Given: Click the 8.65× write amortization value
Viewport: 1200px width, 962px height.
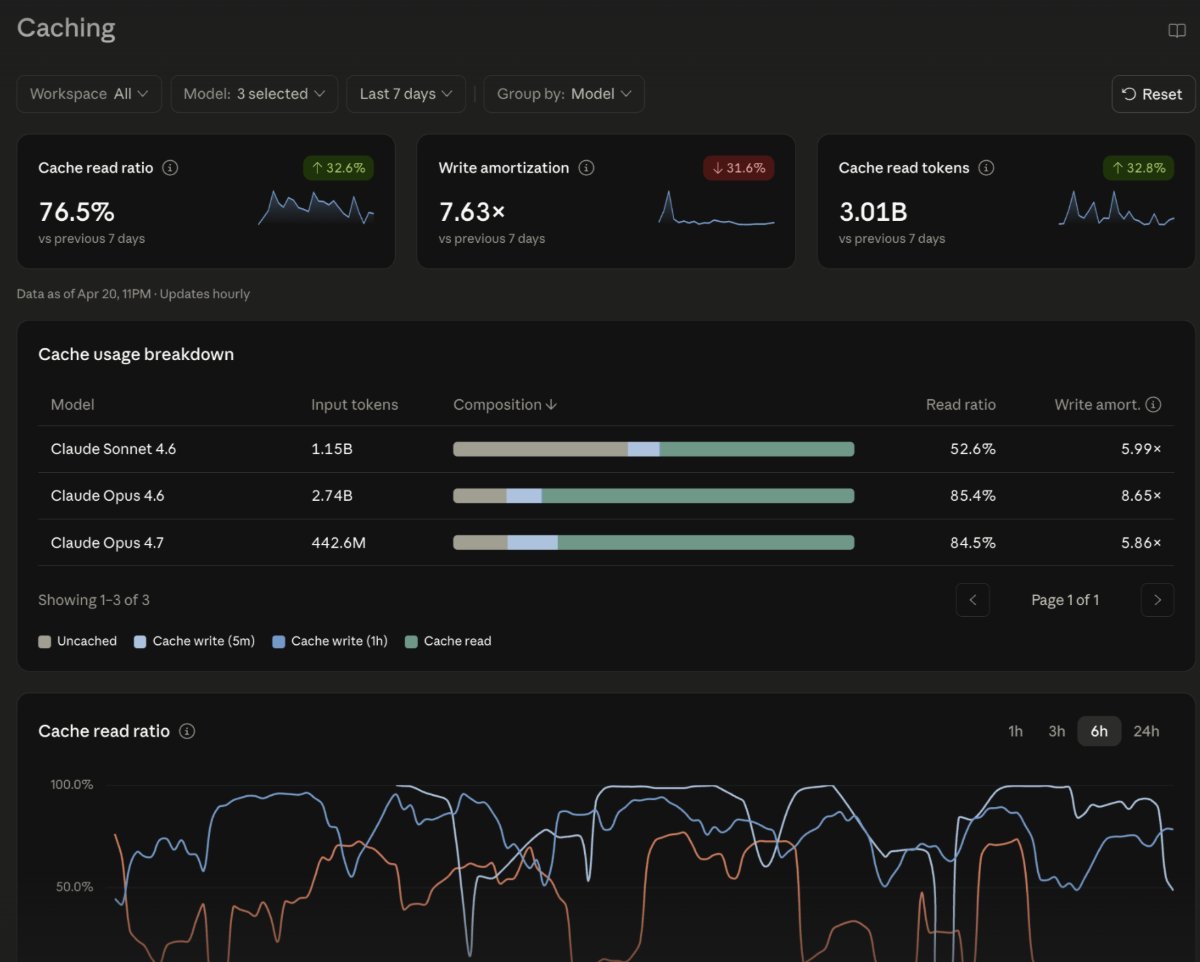Looking at the screenshot, I should 1141,496.
